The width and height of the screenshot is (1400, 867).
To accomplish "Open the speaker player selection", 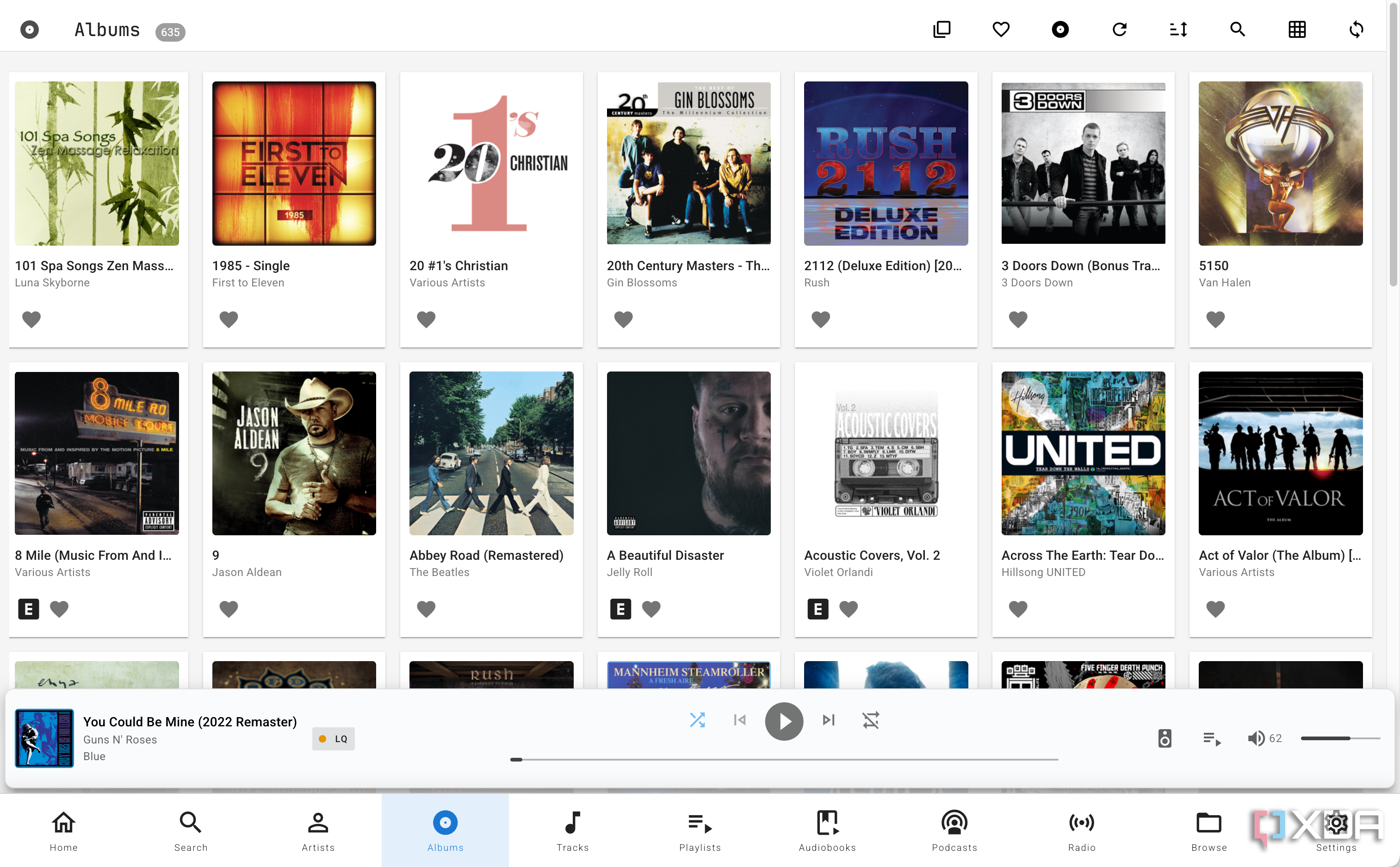I will click(1165, 738).
